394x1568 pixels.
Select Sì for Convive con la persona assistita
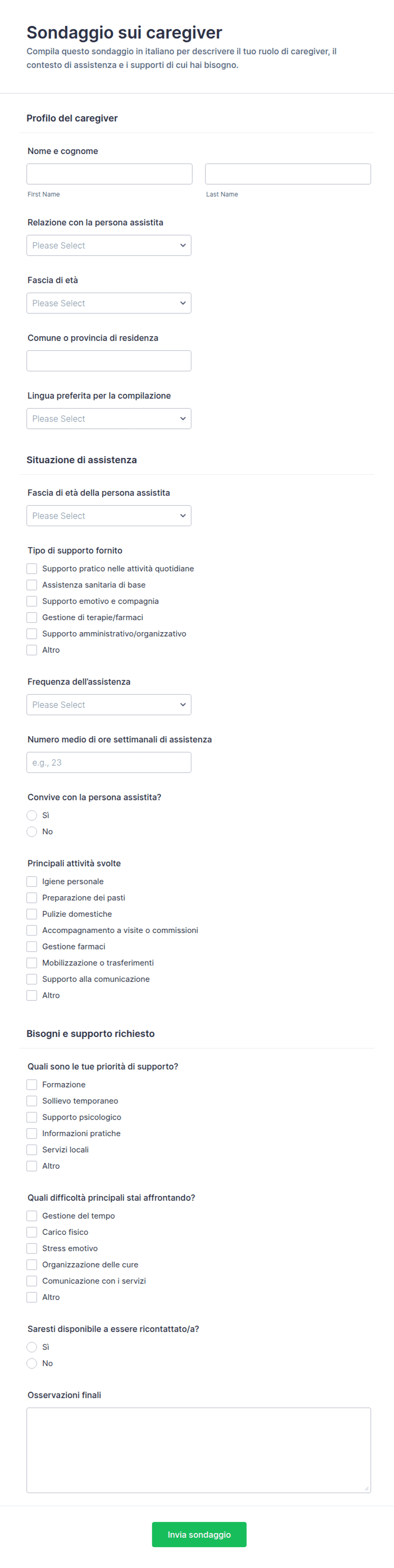point(32,815)
